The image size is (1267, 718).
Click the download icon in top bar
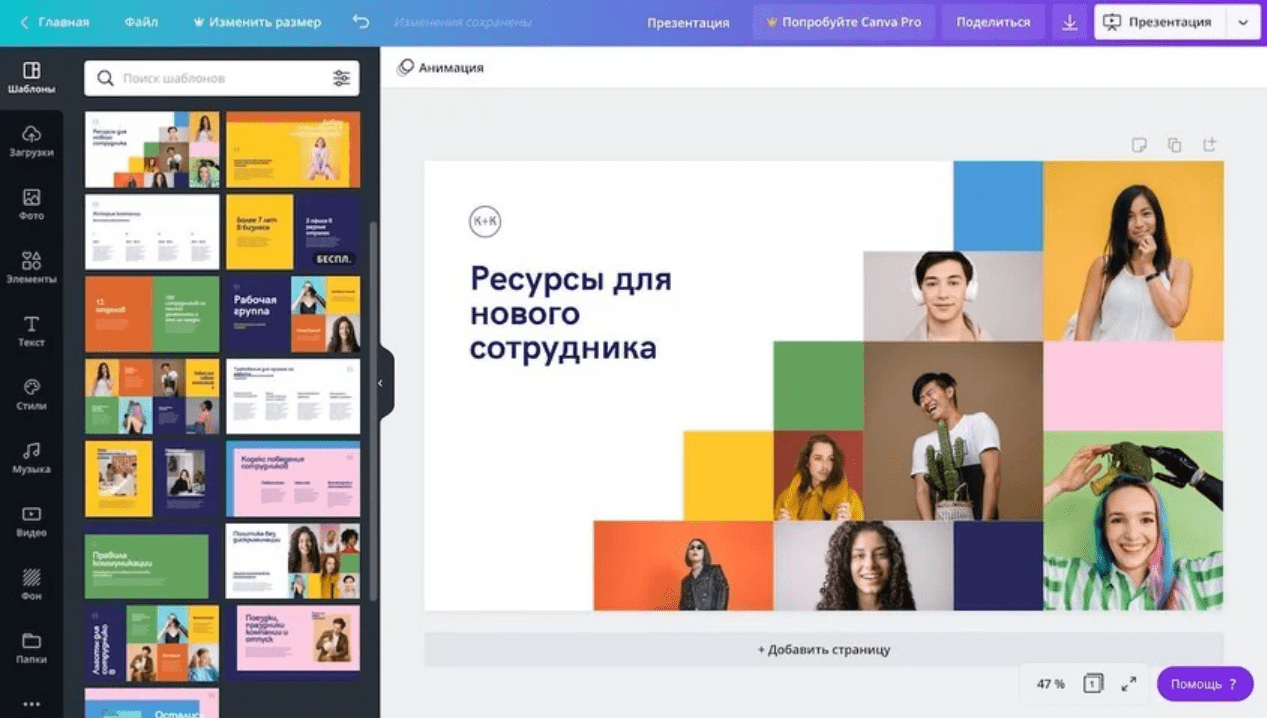pos(1069,22)
